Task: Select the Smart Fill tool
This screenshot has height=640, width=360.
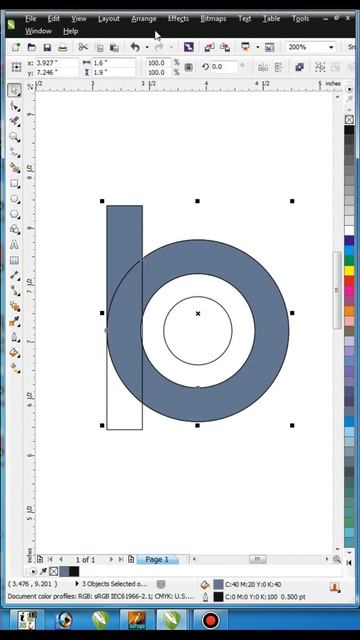Action: (x=15, y=168)
